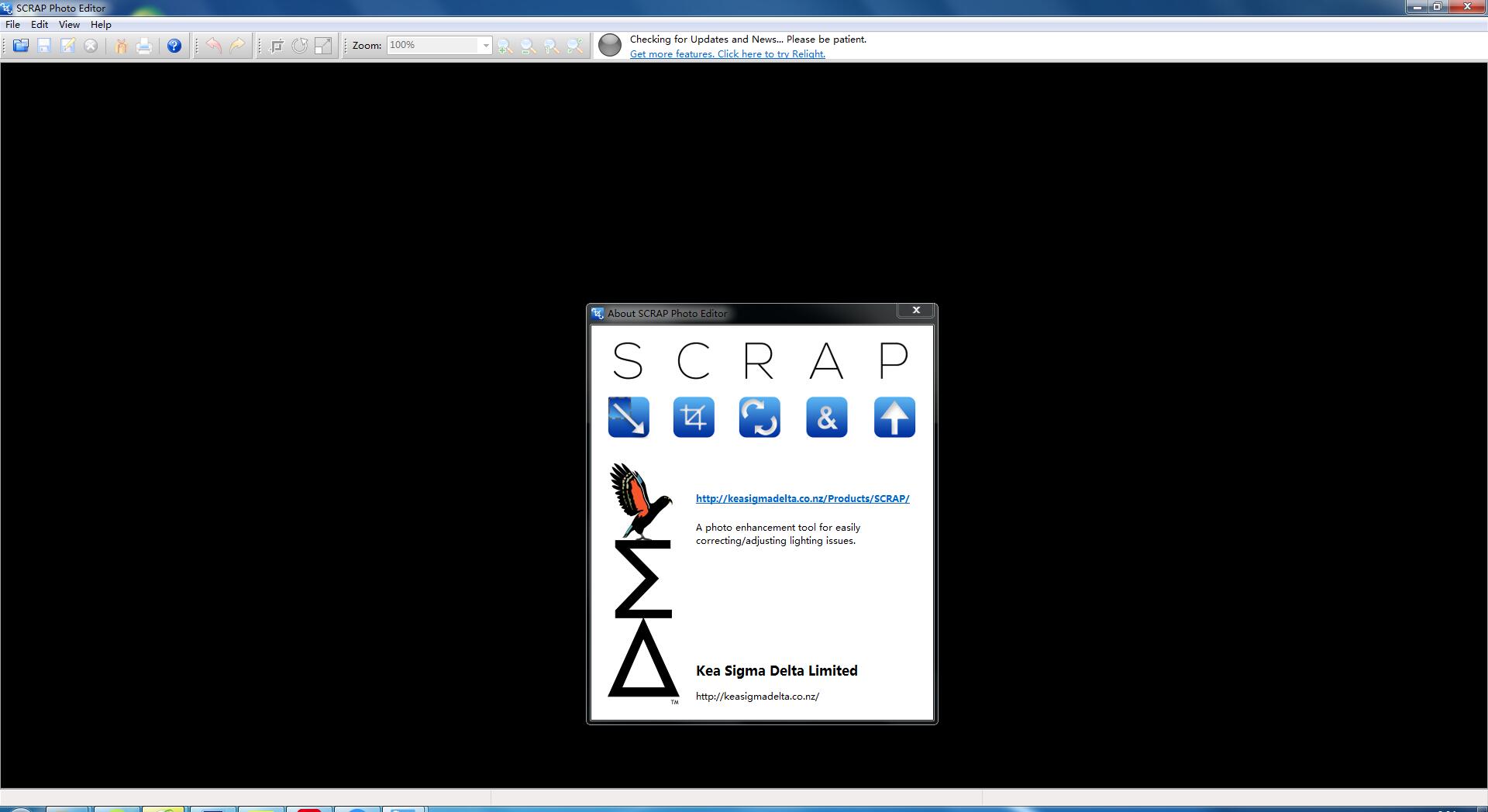Click the Zoom In magnifier icon
This screenshot has height=812, width=1488.
click(x=505, y=46)
